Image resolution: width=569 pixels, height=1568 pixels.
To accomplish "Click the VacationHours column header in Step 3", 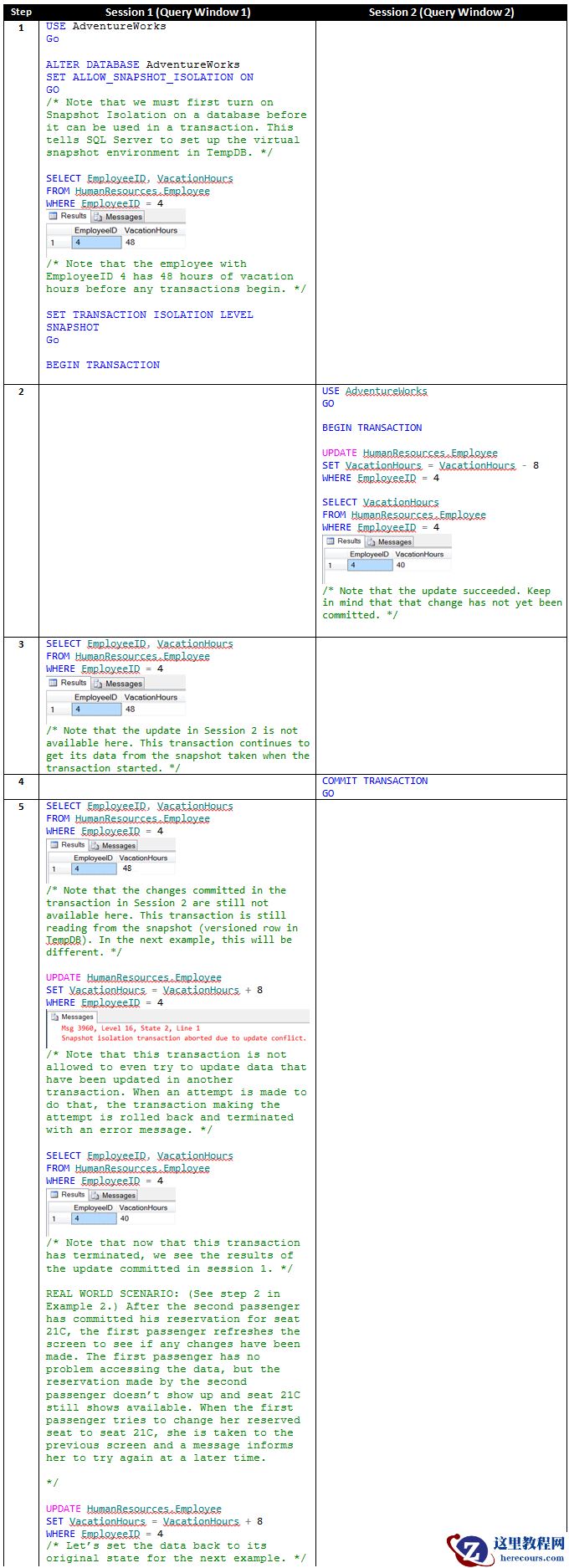I will 151,697.
